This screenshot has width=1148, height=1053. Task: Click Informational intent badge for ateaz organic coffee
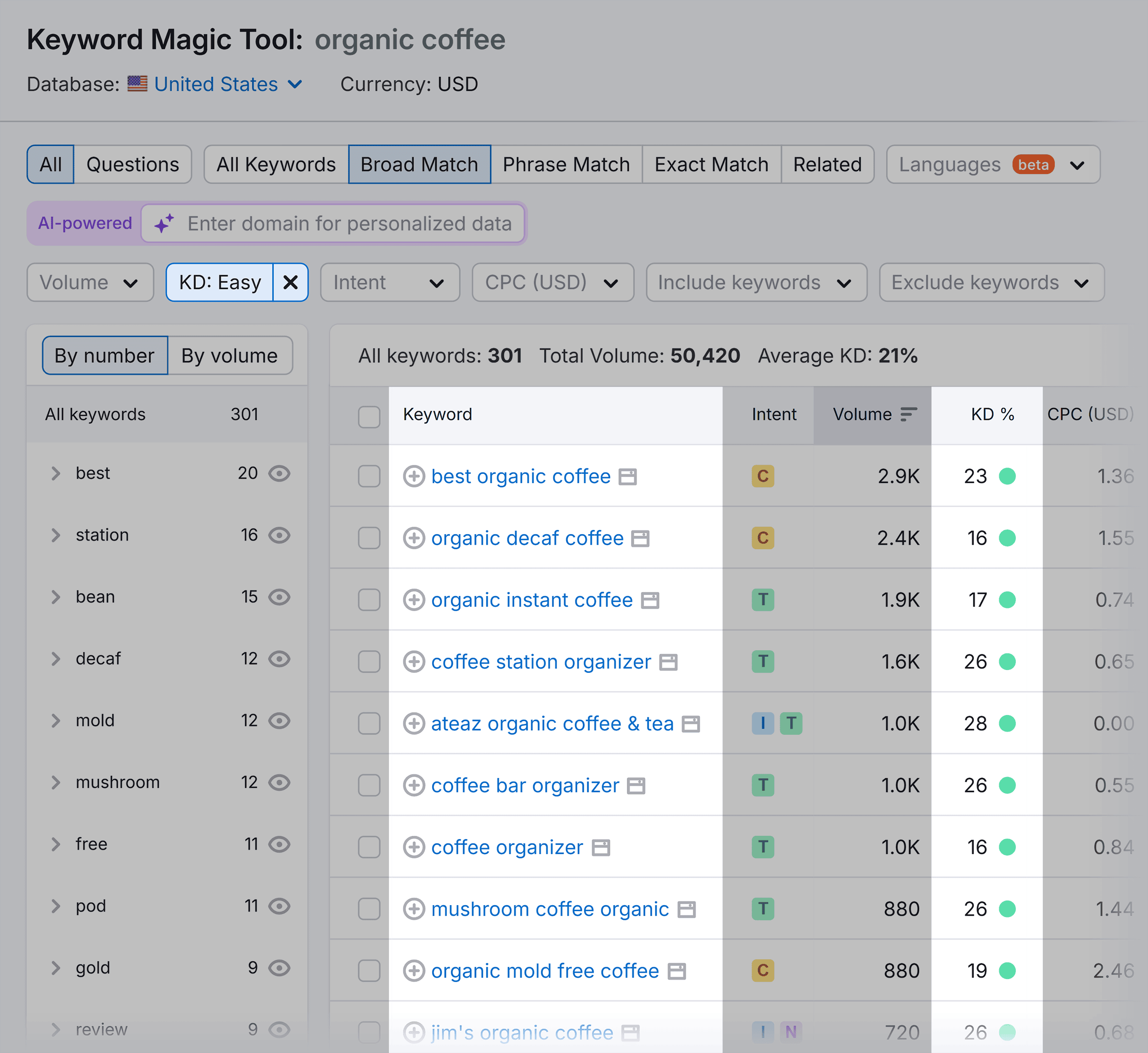[x=762, y=723]
